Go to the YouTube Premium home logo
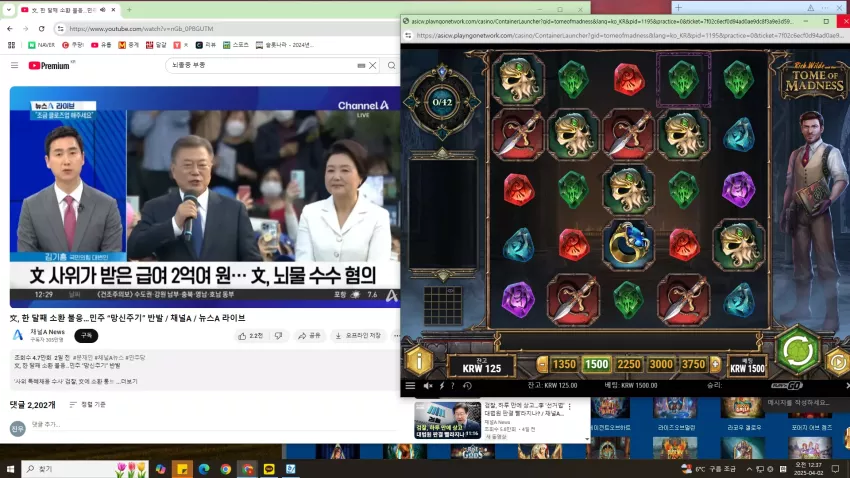 coord(49,65)
